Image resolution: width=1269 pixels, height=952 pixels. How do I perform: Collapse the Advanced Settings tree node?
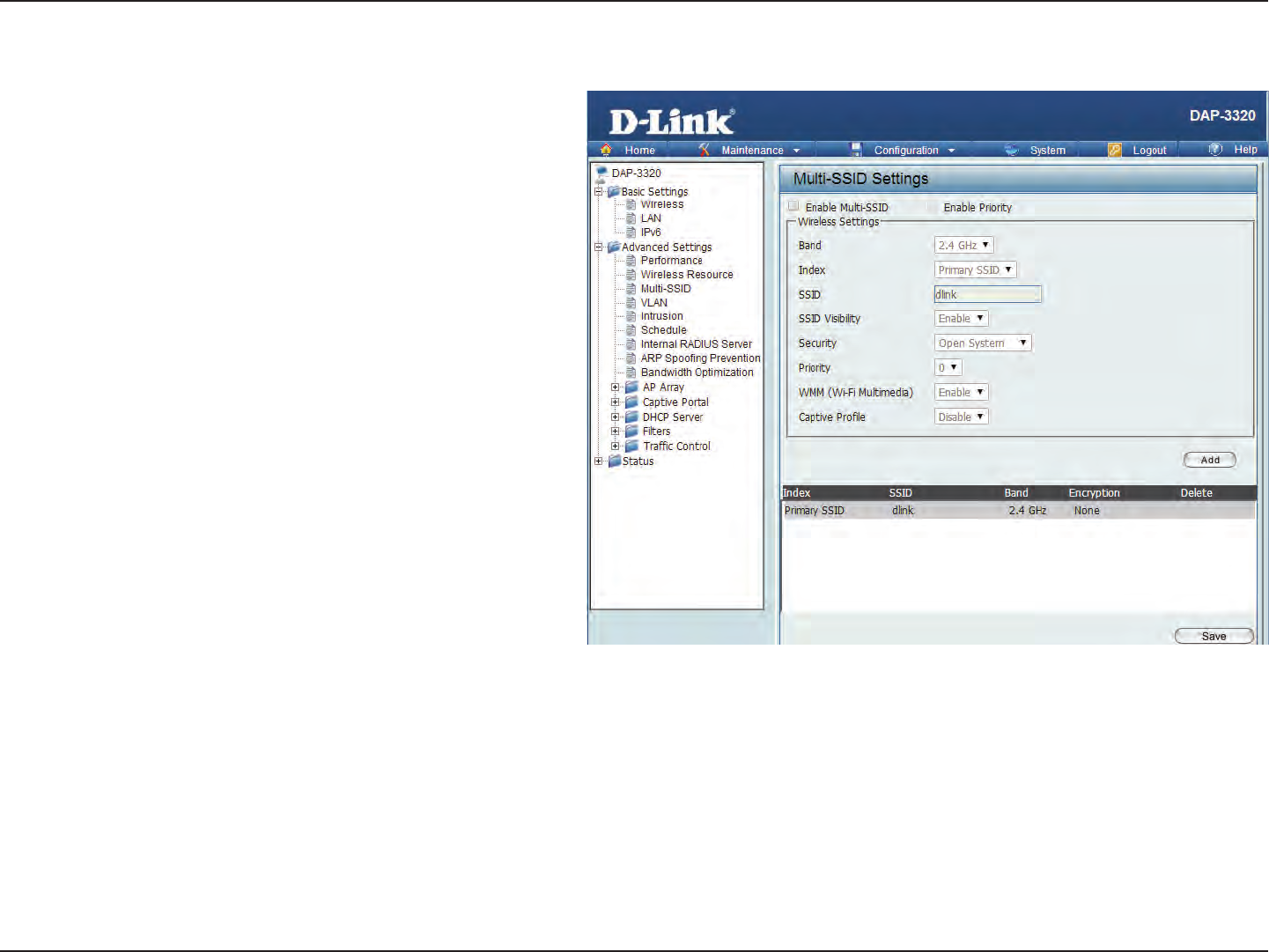click(599, 247)
